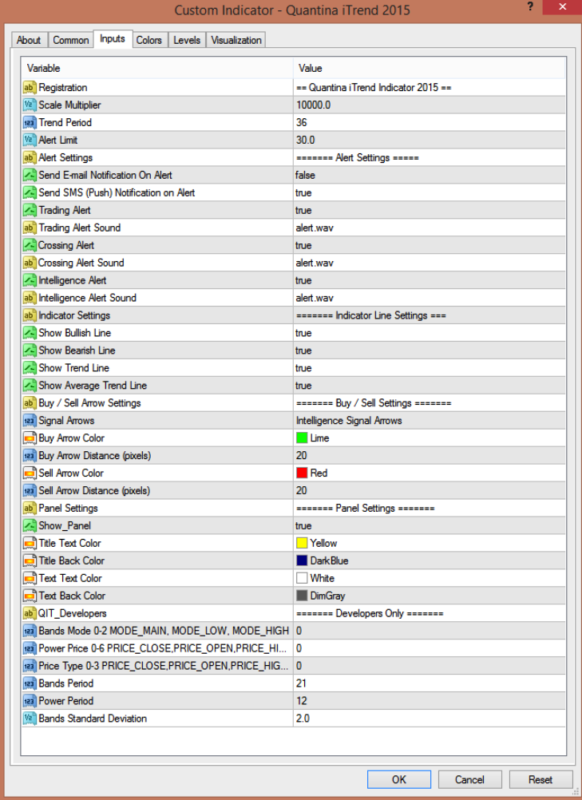582x800 pixels.
Task: Click the string icon beside Trading Alert Sound
Action: click(x=30, y=228)
